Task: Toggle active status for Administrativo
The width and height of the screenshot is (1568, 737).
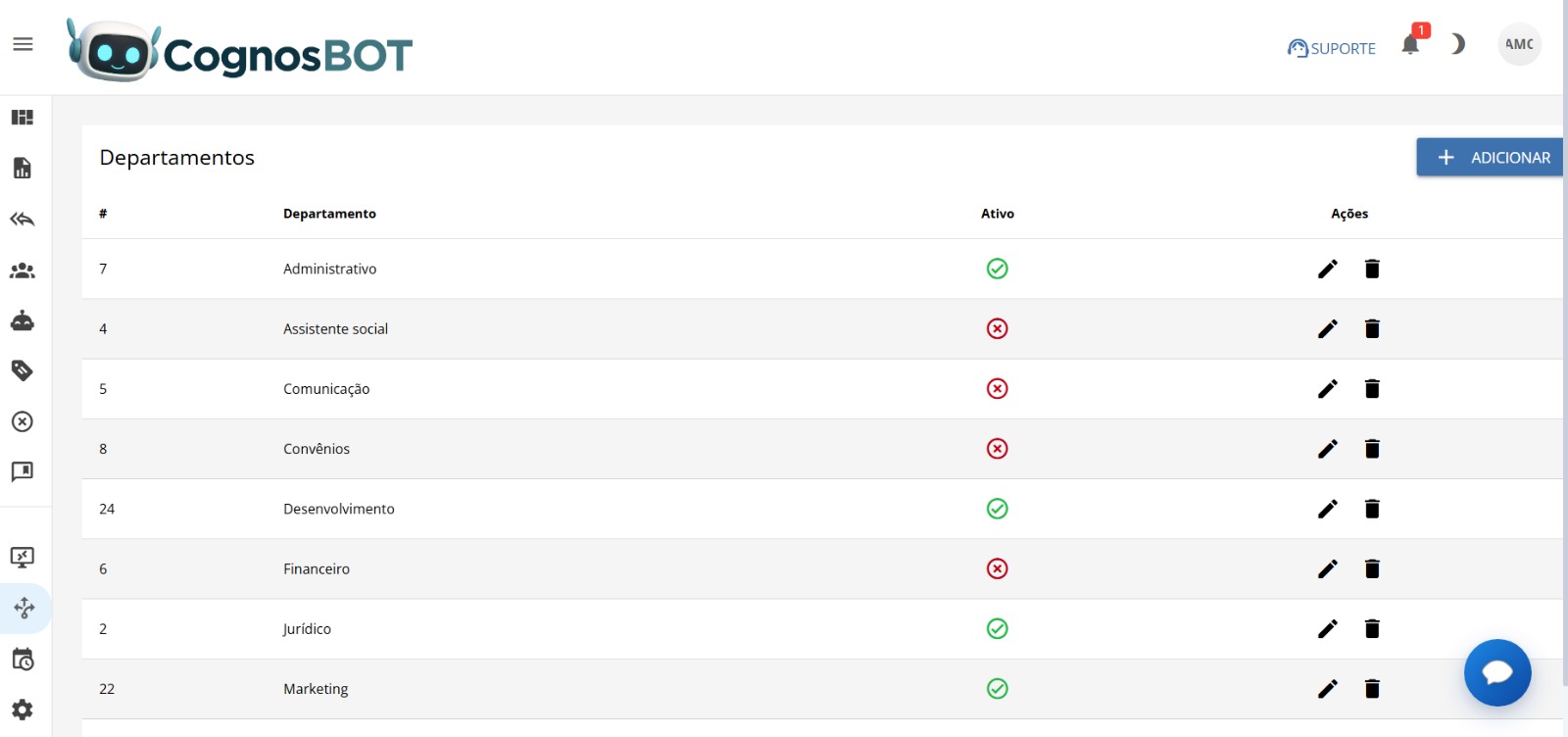Action: (x=997, y=269)
